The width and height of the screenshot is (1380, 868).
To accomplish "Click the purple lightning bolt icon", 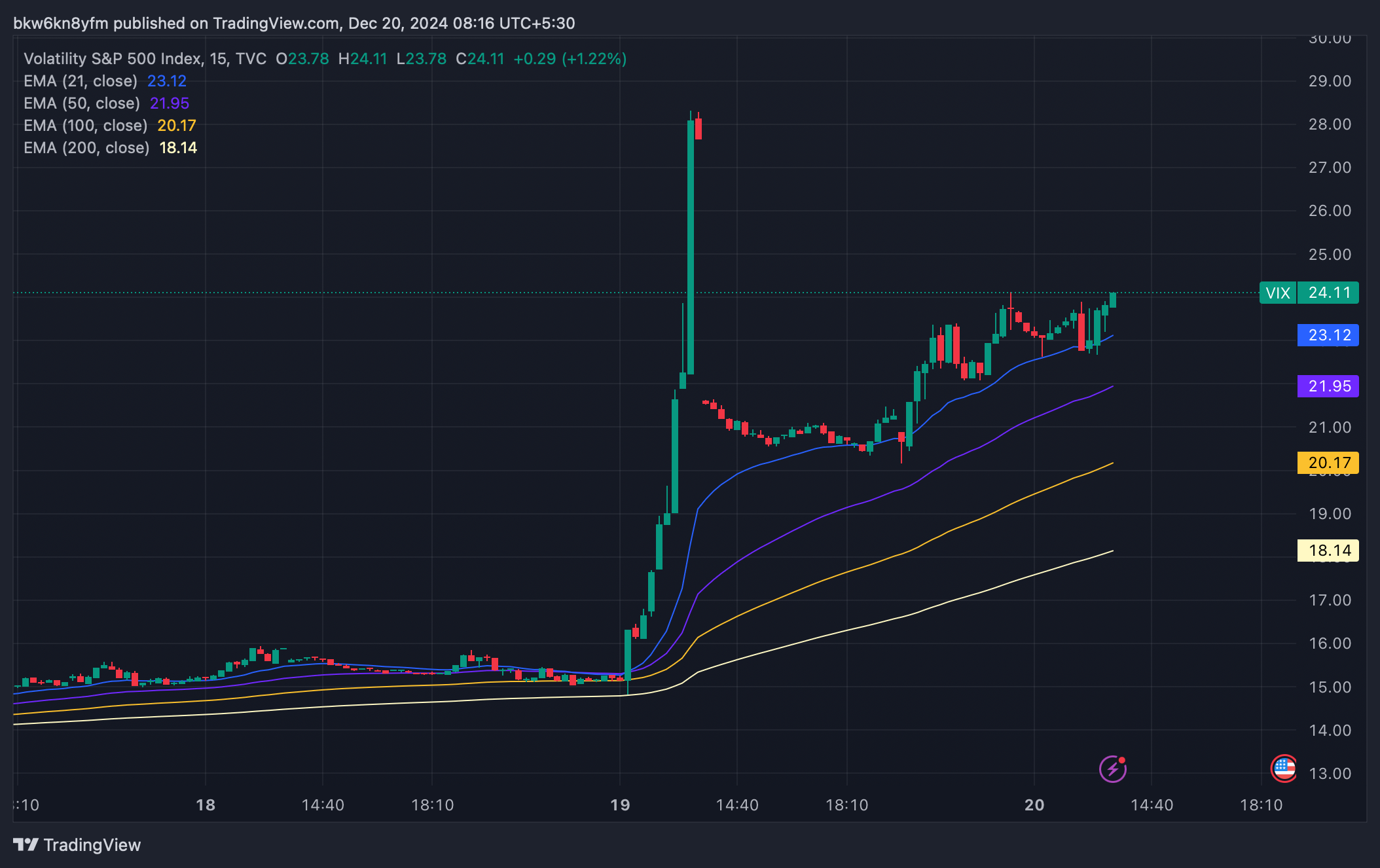I will click(x=1112, y=769).
